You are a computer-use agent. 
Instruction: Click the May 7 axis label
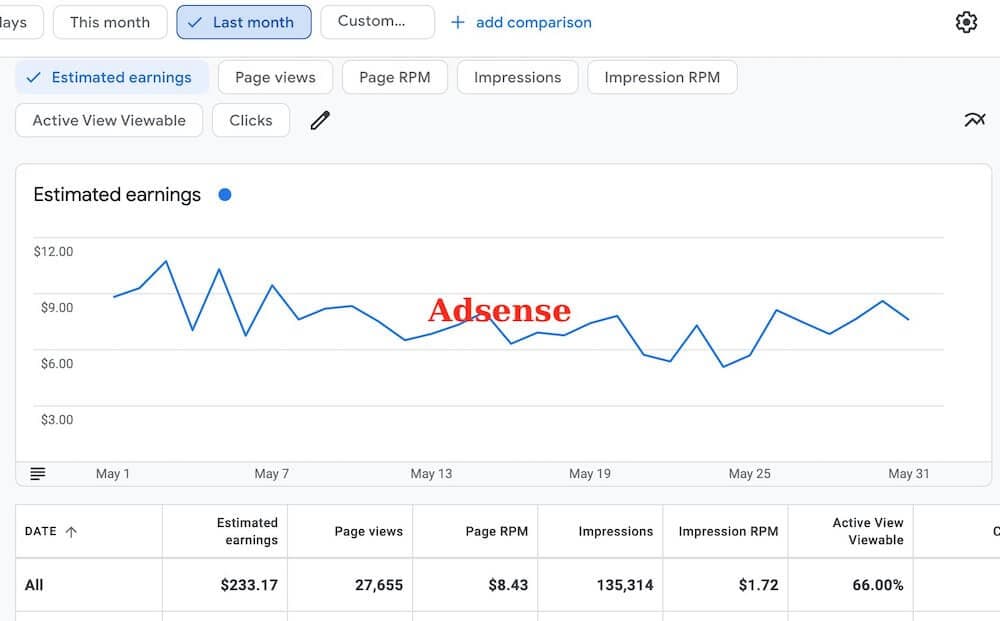point(272,474)
